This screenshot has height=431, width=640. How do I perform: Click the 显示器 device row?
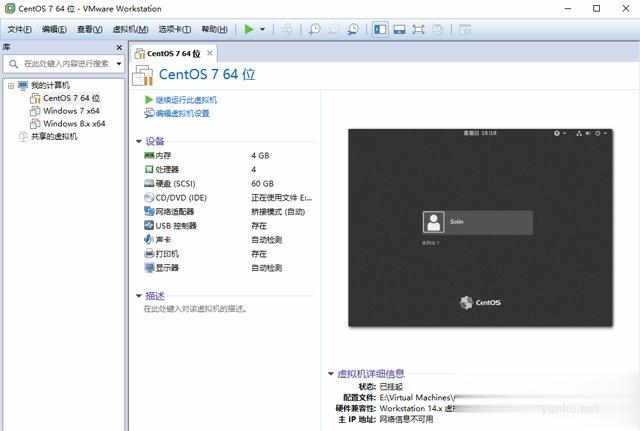[x=229, y=268]
